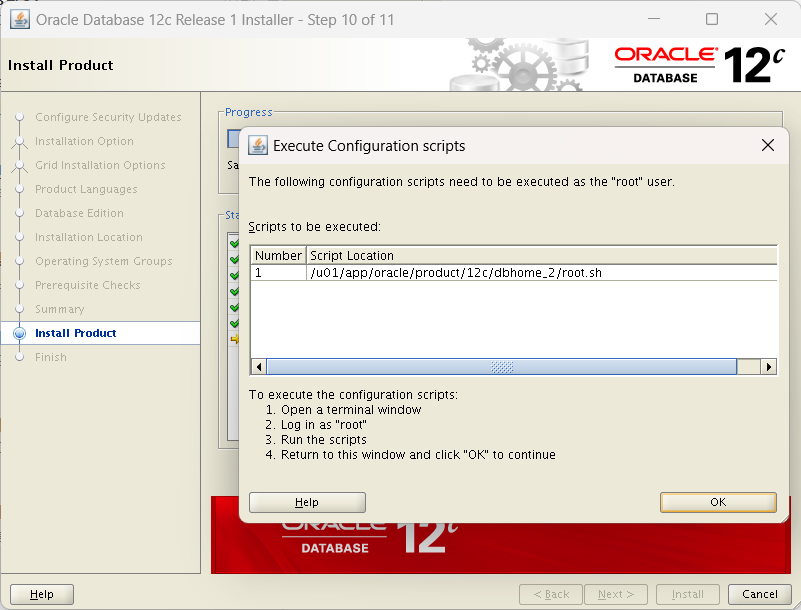Open Help in the Execute Configuration scripts dialog
Image resolution: width=801 pixels, height=610 pixels.
pos(307,502)
